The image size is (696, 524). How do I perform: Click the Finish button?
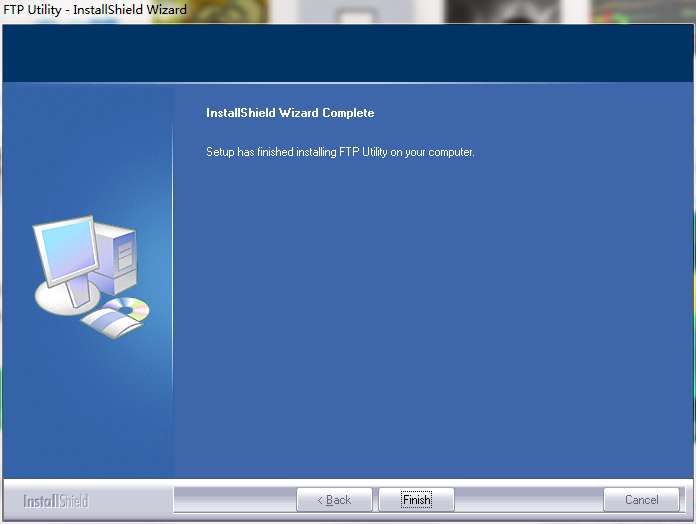click(x=416, y=500)
